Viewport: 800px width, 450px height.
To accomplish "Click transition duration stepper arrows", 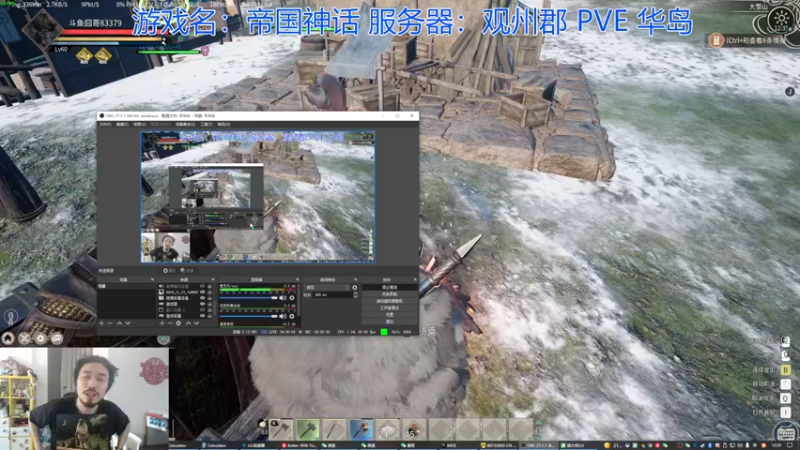I will tap(356, 295).
